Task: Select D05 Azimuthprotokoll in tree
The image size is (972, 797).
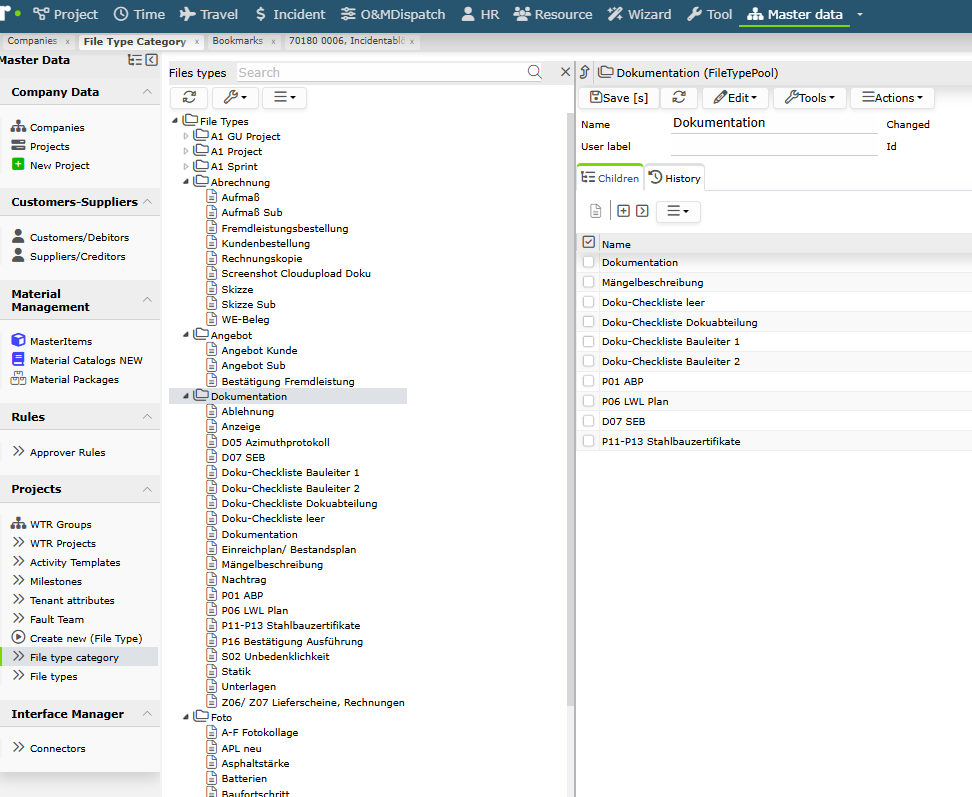Action: [x=275, y=442]
